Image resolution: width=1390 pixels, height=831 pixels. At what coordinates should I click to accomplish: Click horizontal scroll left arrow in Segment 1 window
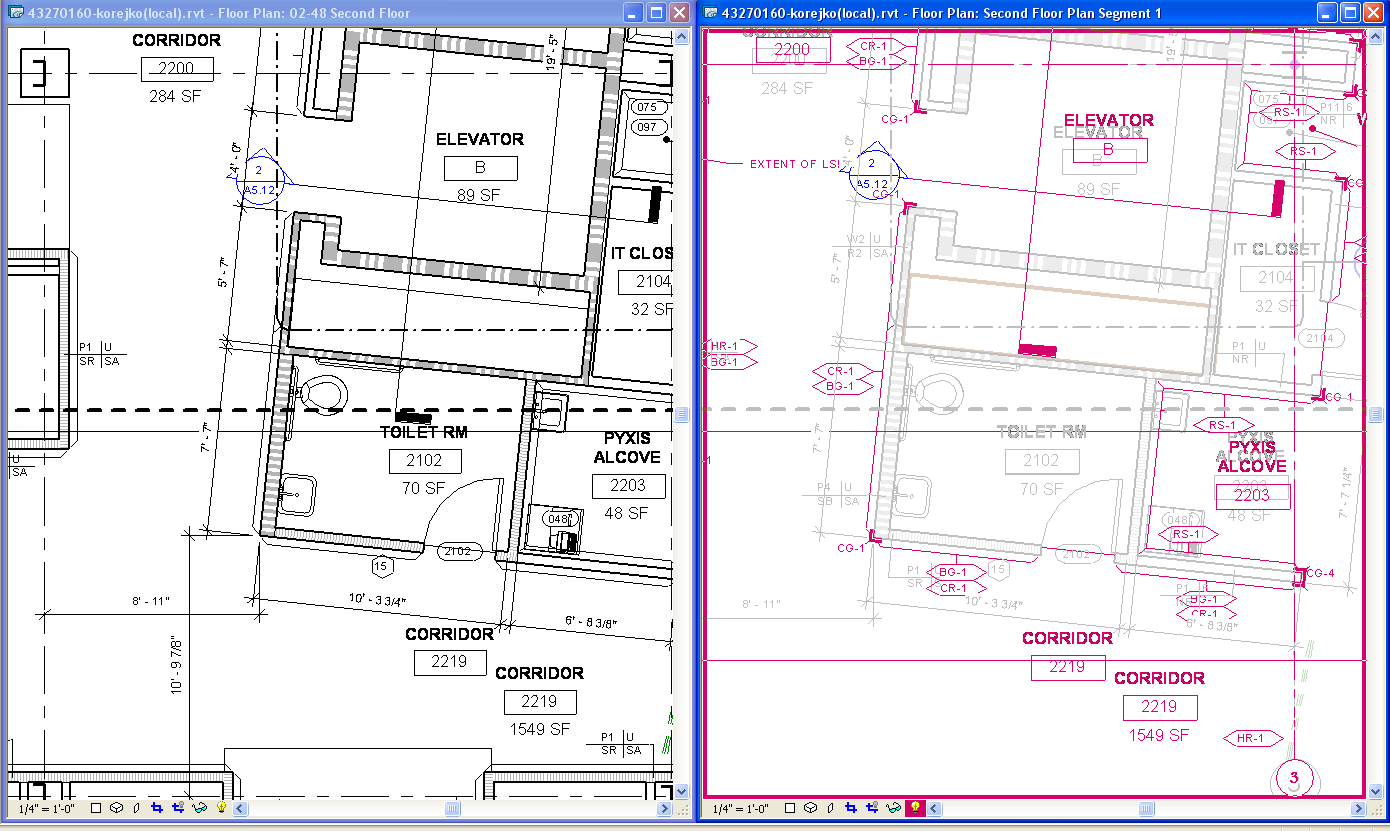936,808
